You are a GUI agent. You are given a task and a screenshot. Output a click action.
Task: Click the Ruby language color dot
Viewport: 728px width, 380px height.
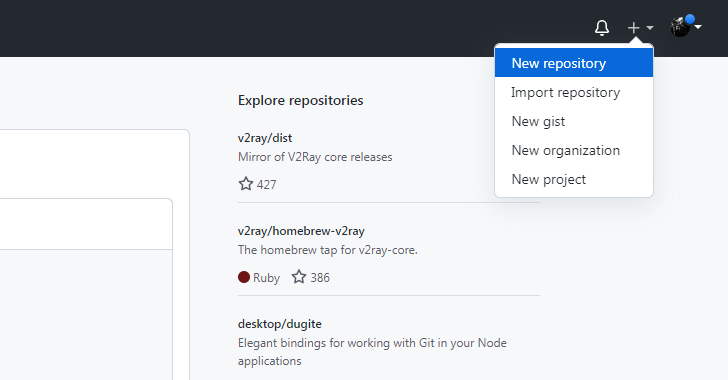(244, 277)
